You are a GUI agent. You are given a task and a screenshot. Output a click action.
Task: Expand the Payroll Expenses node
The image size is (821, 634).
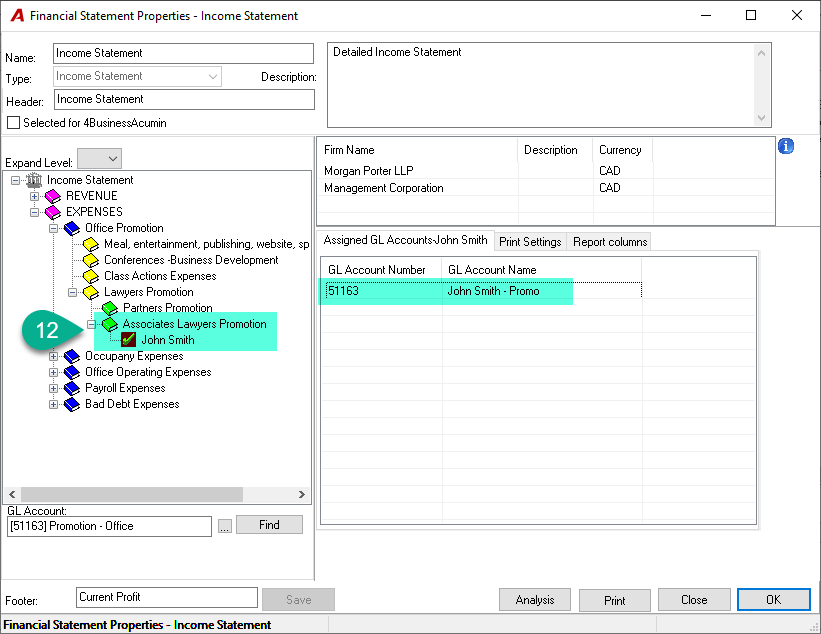[53, 388]
